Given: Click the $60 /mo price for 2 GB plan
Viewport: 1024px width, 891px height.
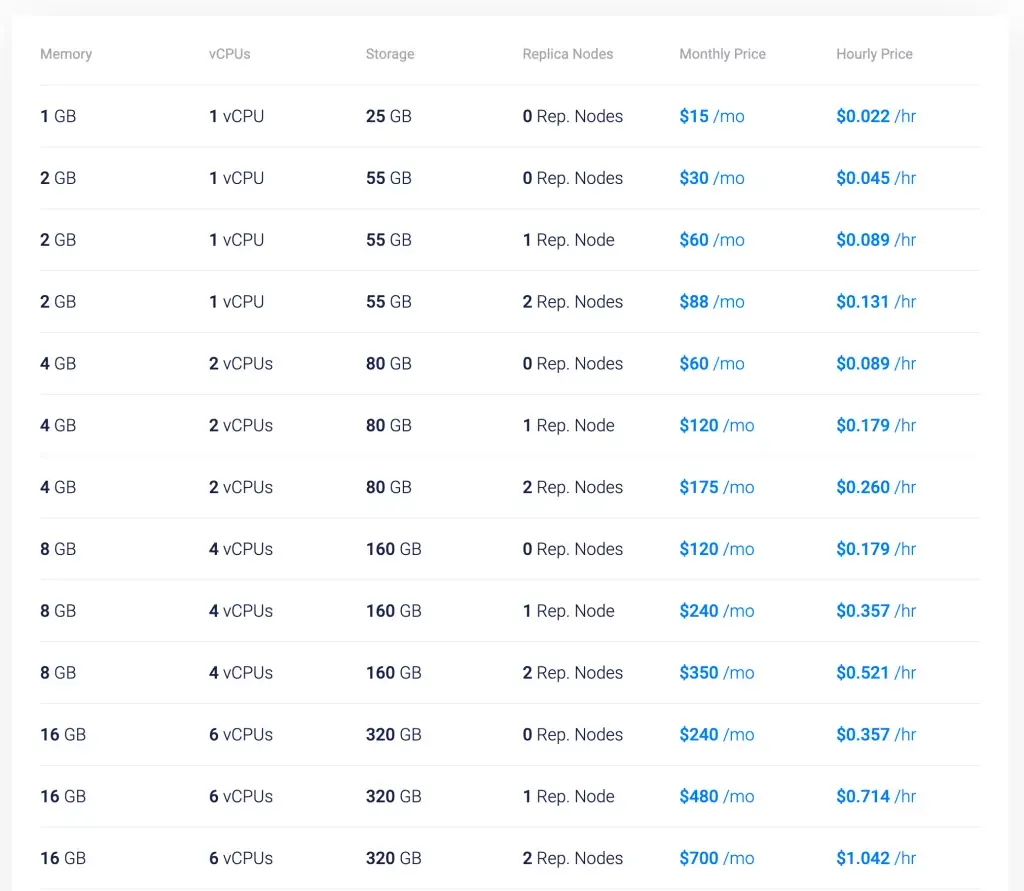Looking at the screenshot, I should [x=712, y=239].
